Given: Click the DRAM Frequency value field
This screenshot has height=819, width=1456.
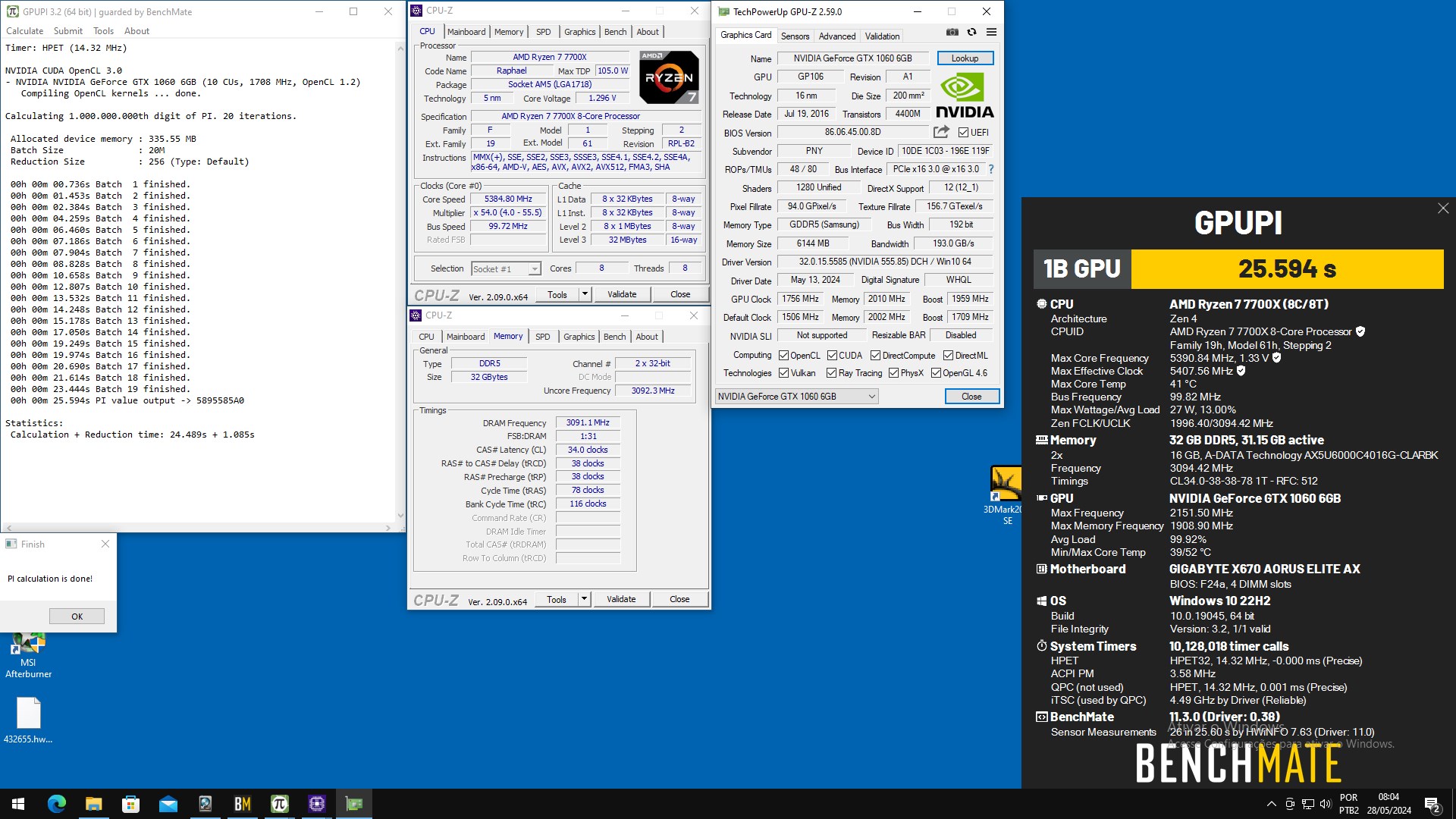Looking at the screenshot, I should click(x=588, y=422).
